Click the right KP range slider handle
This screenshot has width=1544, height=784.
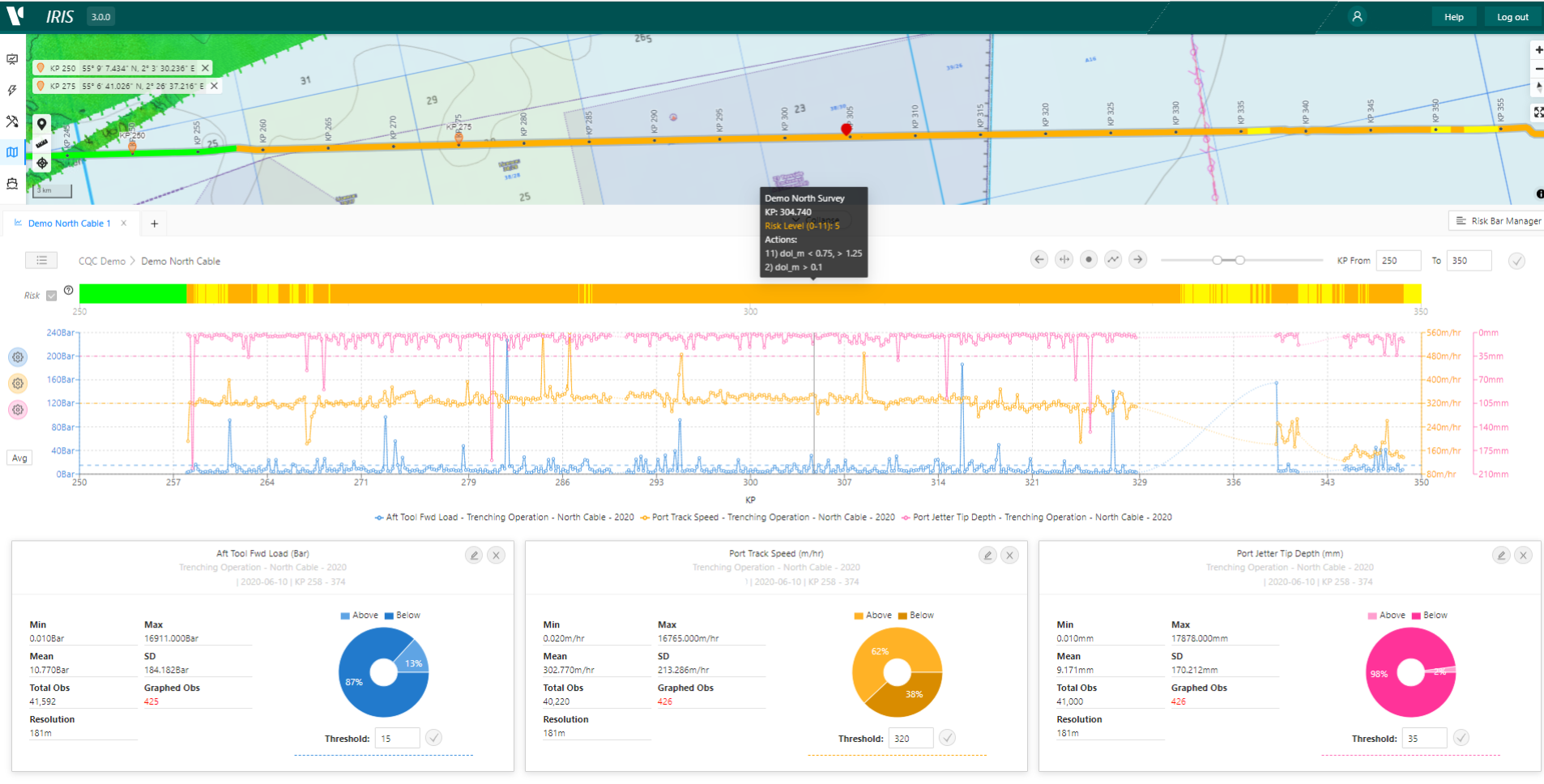[1240, 260]
